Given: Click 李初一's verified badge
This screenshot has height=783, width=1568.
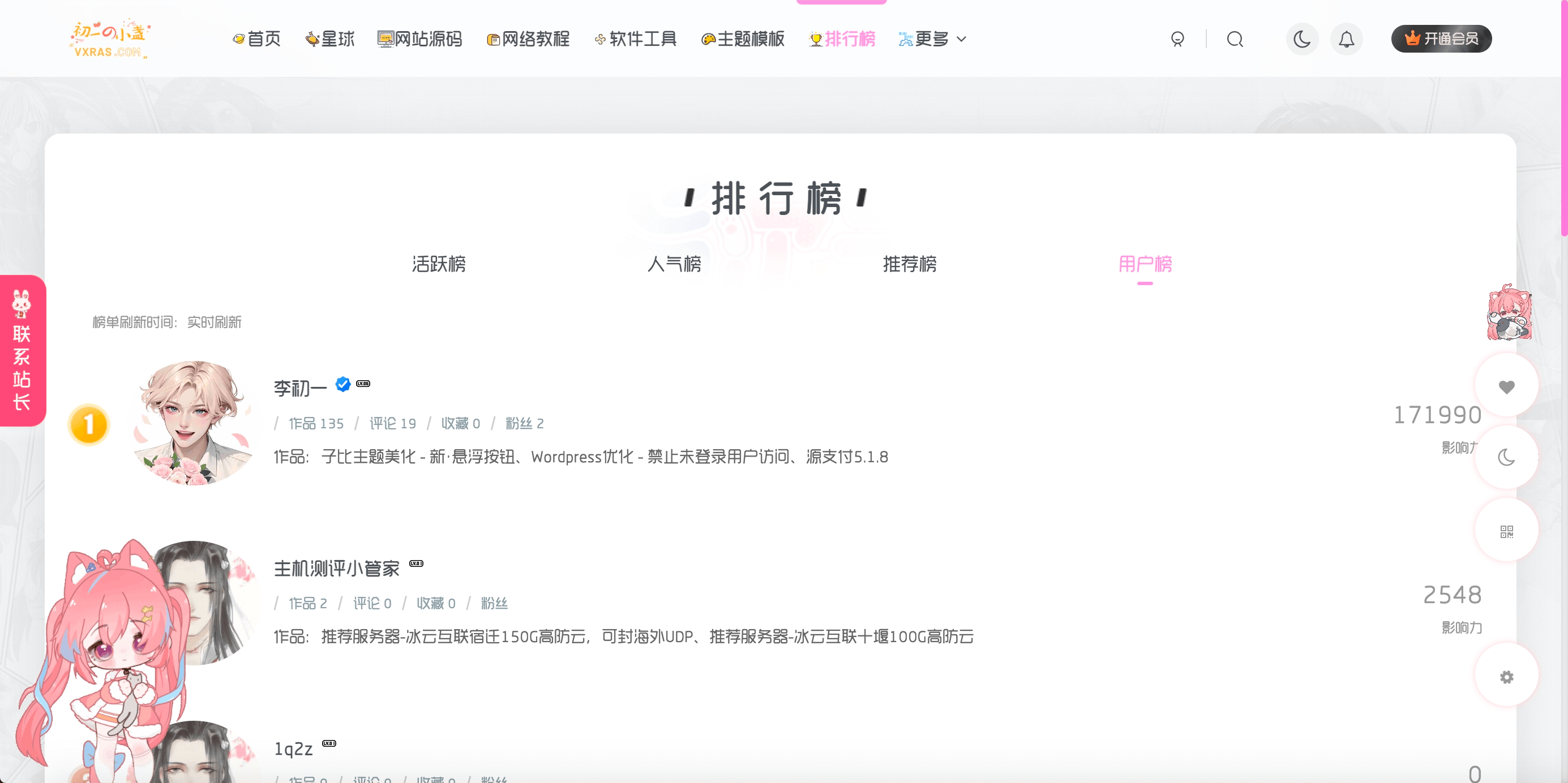Looking at the screenshot, I should (342, 384).
